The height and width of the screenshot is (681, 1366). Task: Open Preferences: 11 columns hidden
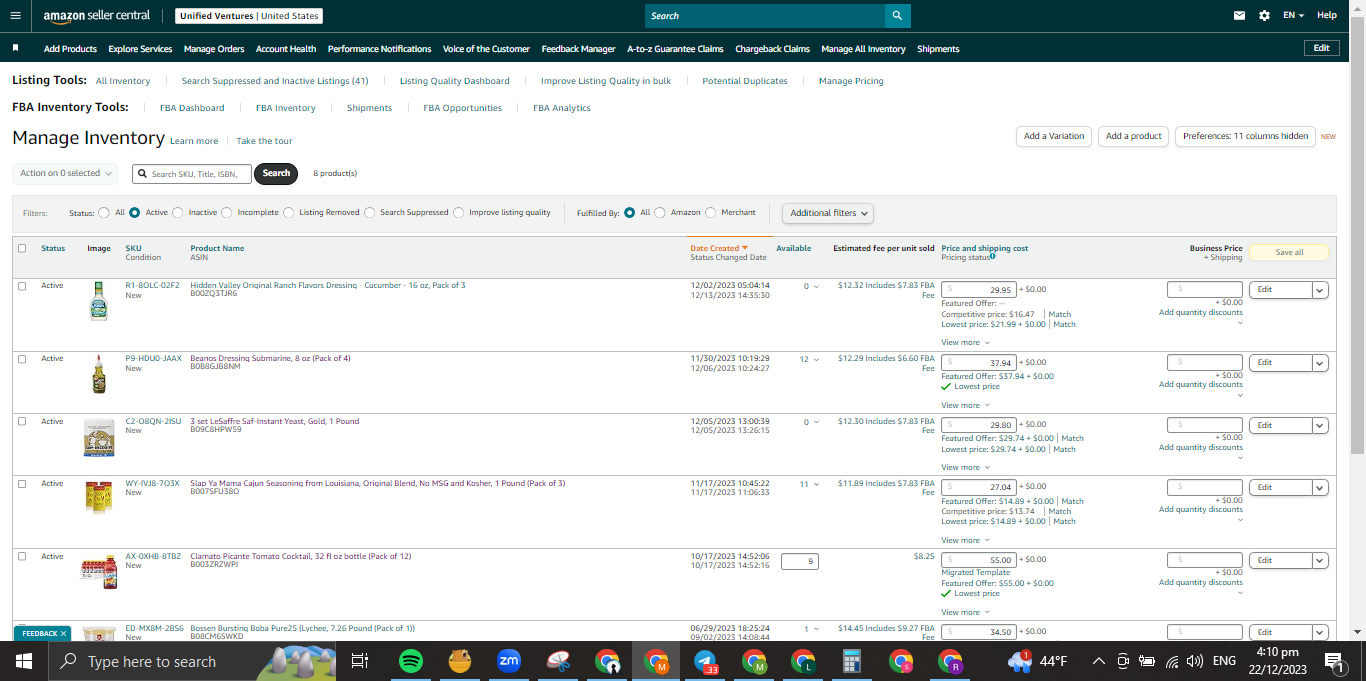[1245, 136]
